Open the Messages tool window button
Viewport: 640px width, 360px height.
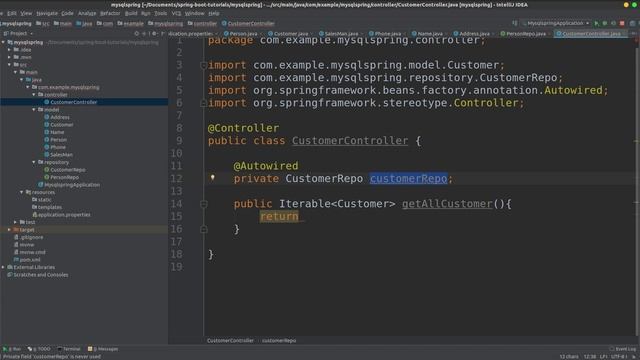coord(103,349)
